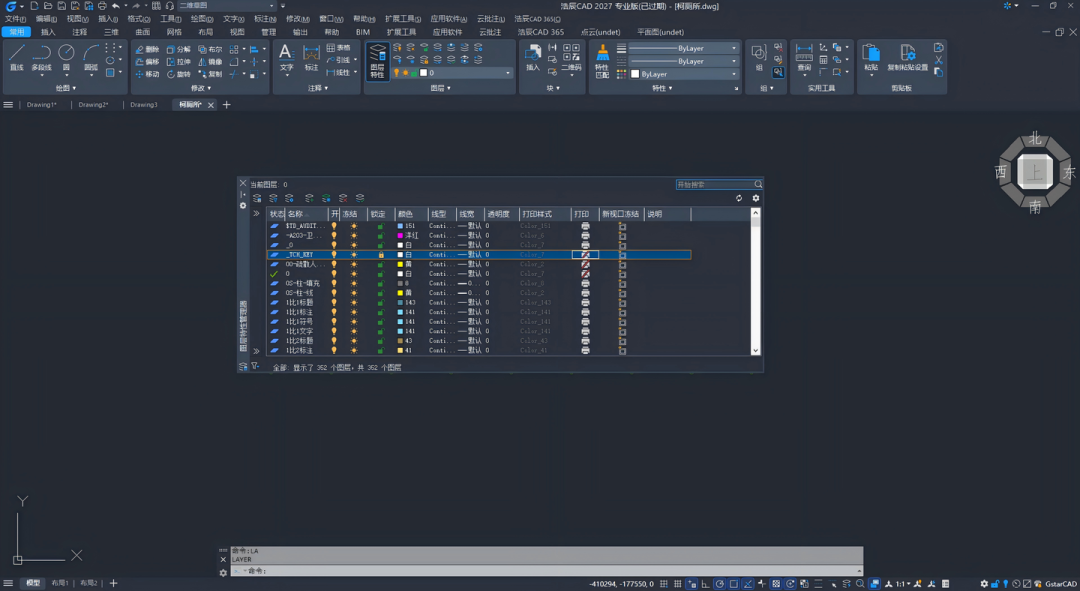Toggle plot icon for layer 1比2标注
Image resolution: width=1080 pixels, height=591 pixels.
(585, 350)
